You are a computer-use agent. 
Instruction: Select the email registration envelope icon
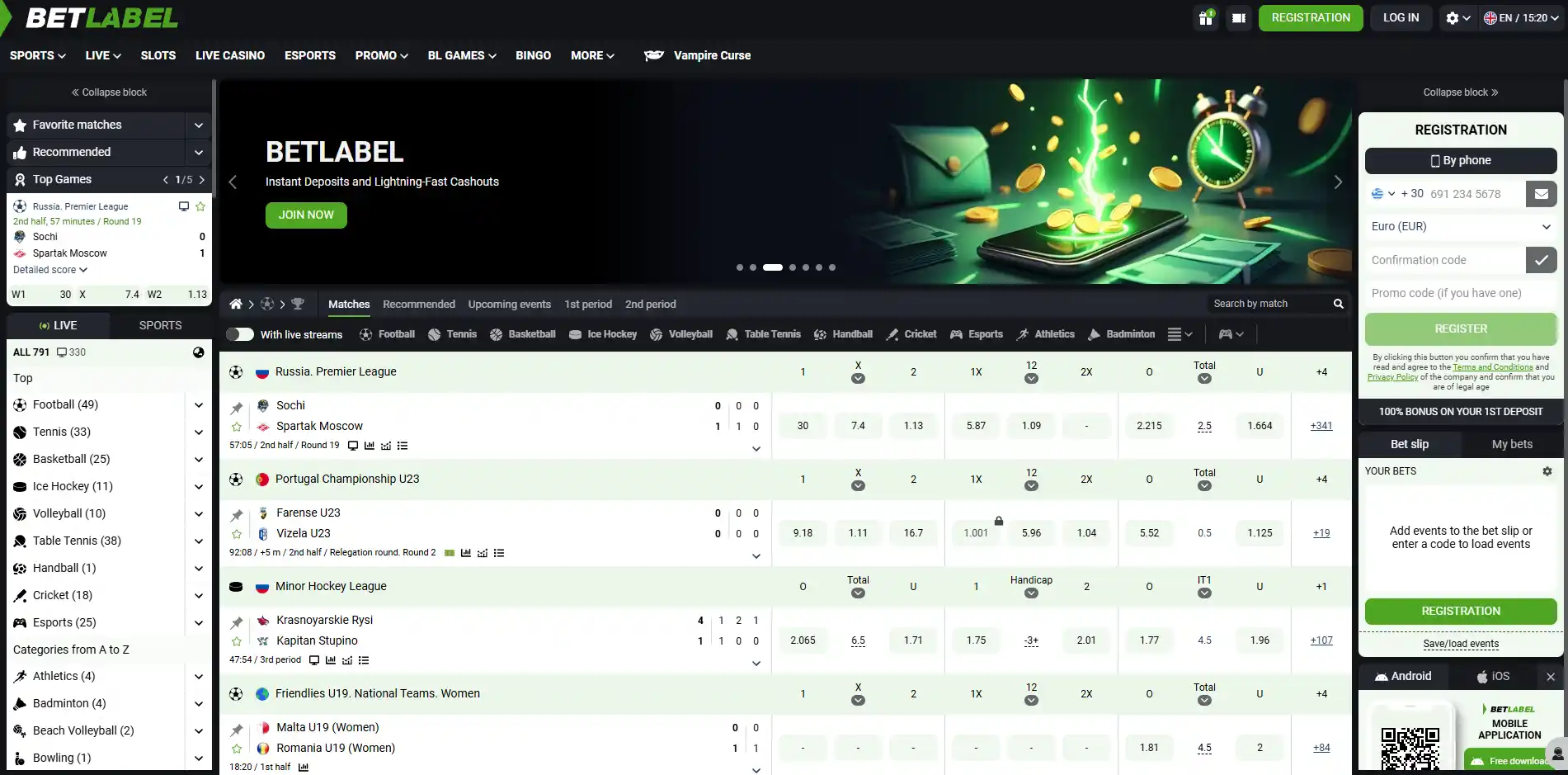1541,194
